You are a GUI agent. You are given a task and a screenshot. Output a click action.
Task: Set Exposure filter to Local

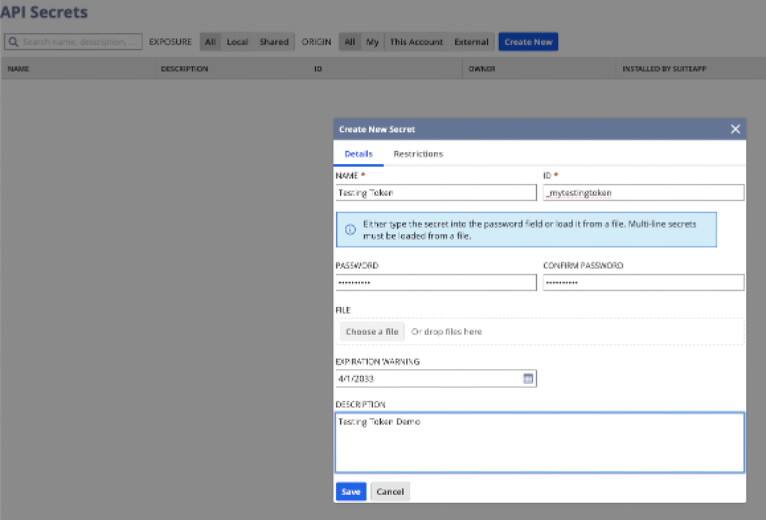click(237, 42)
